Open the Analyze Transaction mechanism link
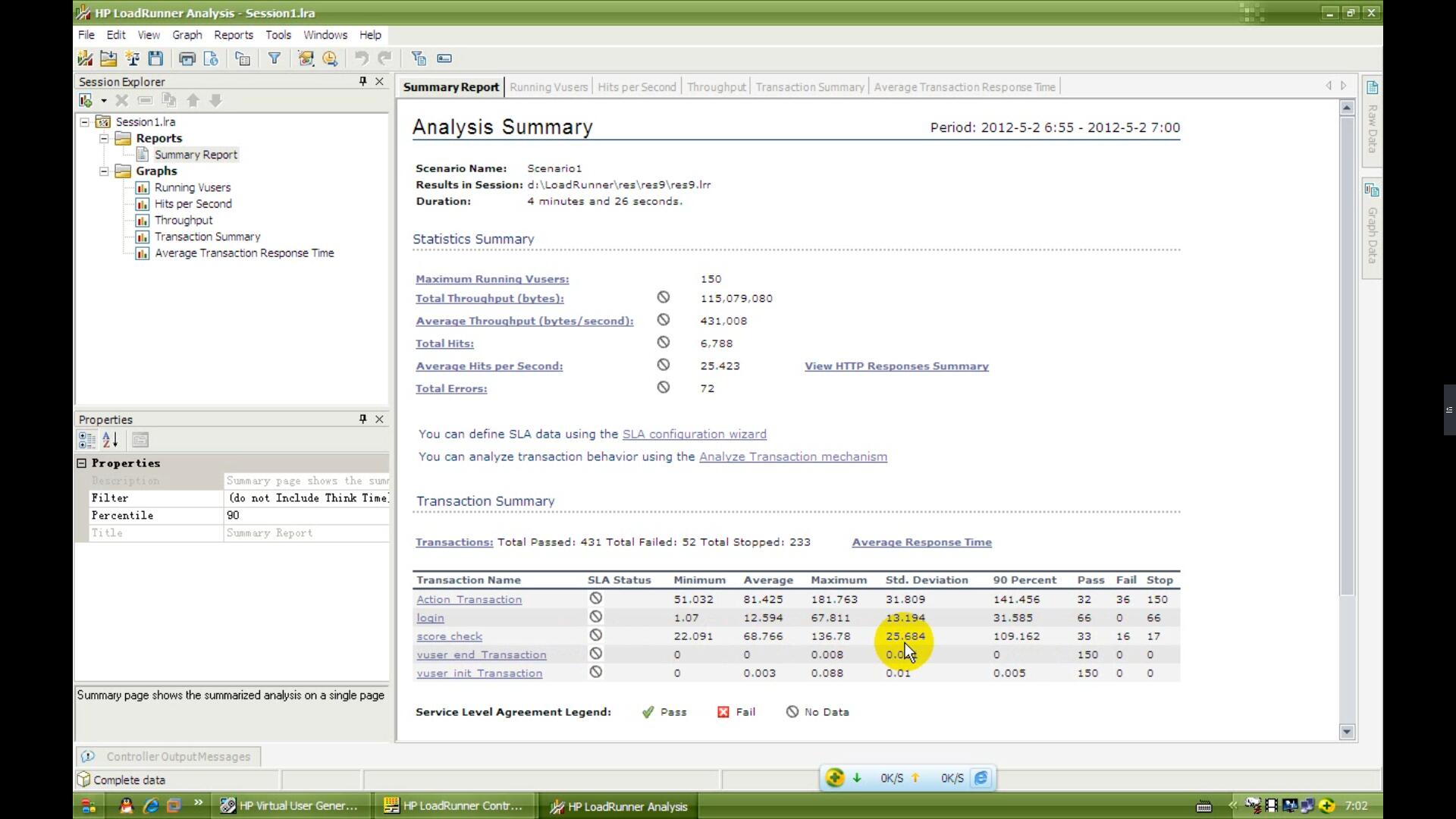This screenshot has width=1456, height=819. tap(793, 457)
